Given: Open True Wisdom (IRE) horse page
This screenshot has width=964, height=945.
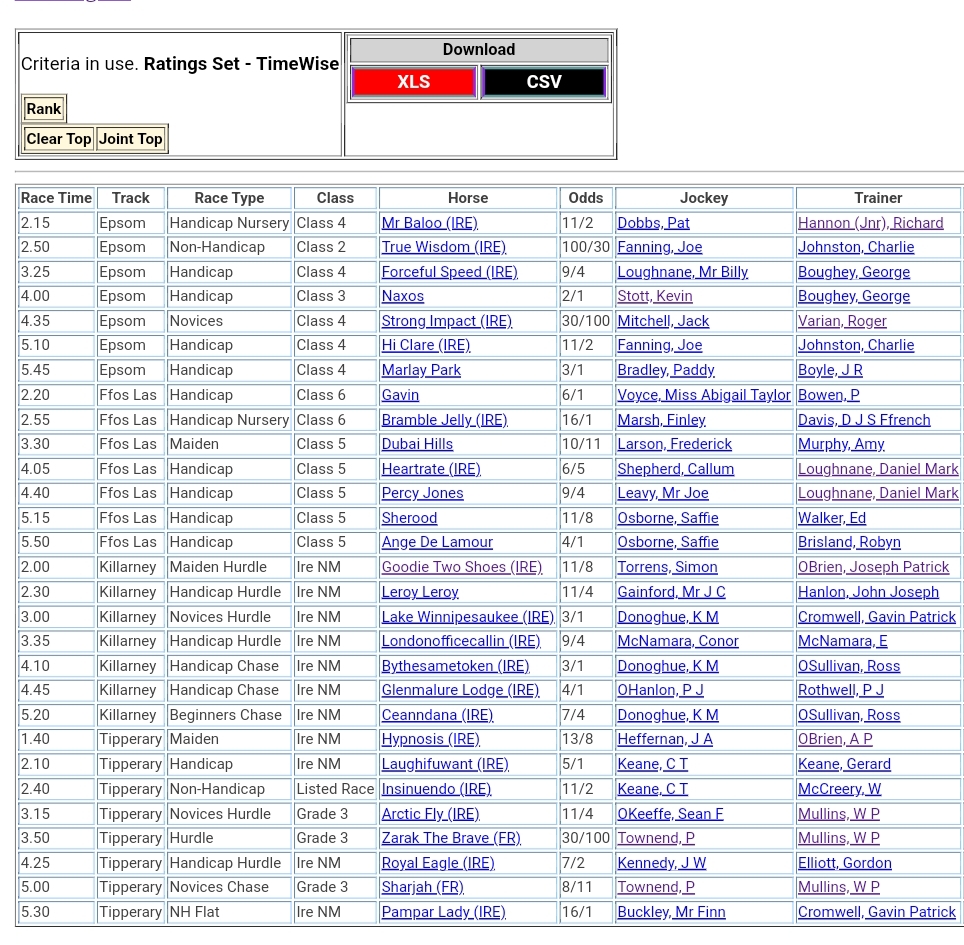Looking at the screenshot, I should 443,247.
